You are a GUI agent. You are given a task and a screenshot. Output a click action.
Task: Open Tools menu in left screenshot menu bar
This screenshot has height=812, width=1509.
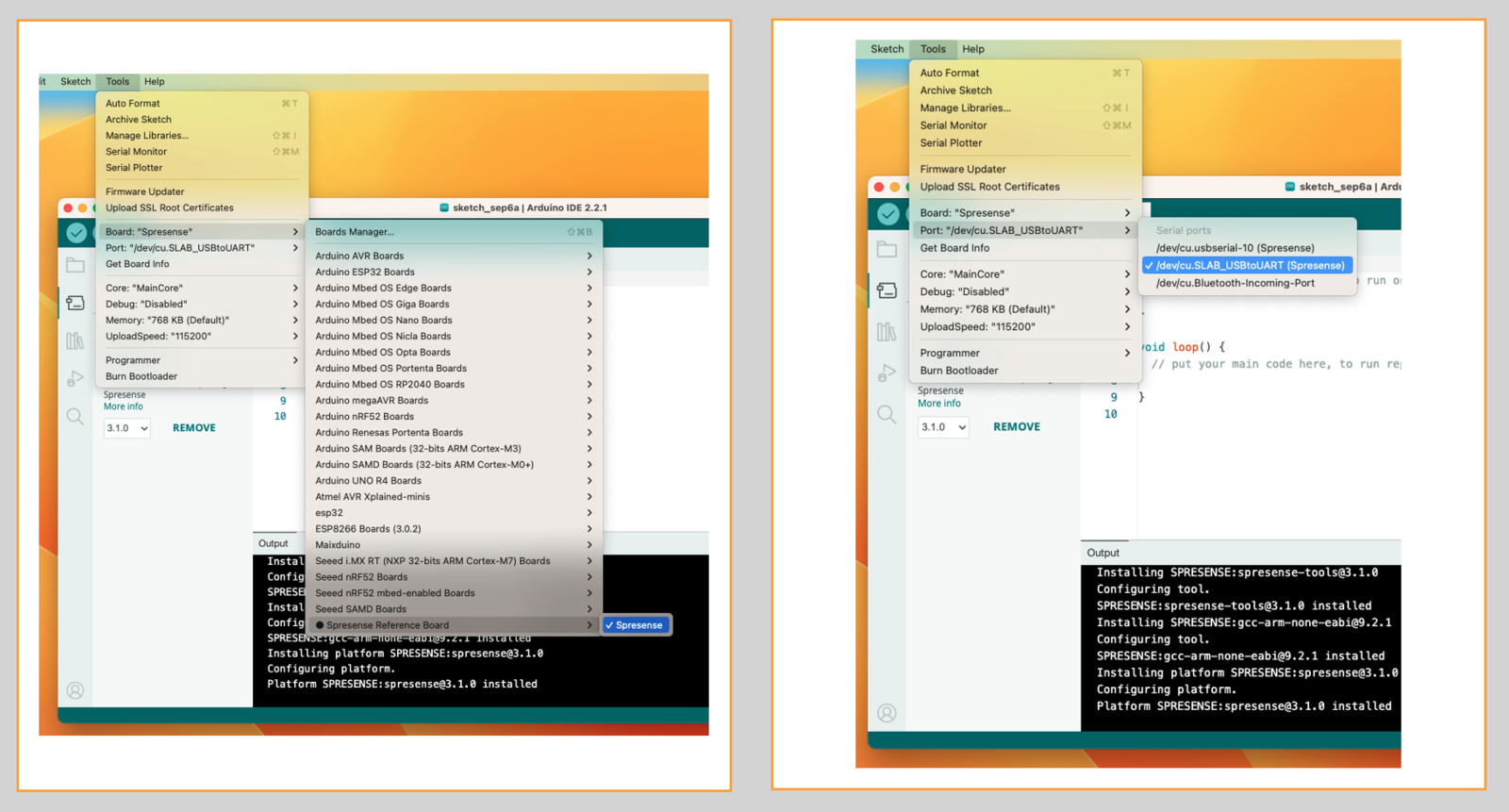click(x=118, y=82)
